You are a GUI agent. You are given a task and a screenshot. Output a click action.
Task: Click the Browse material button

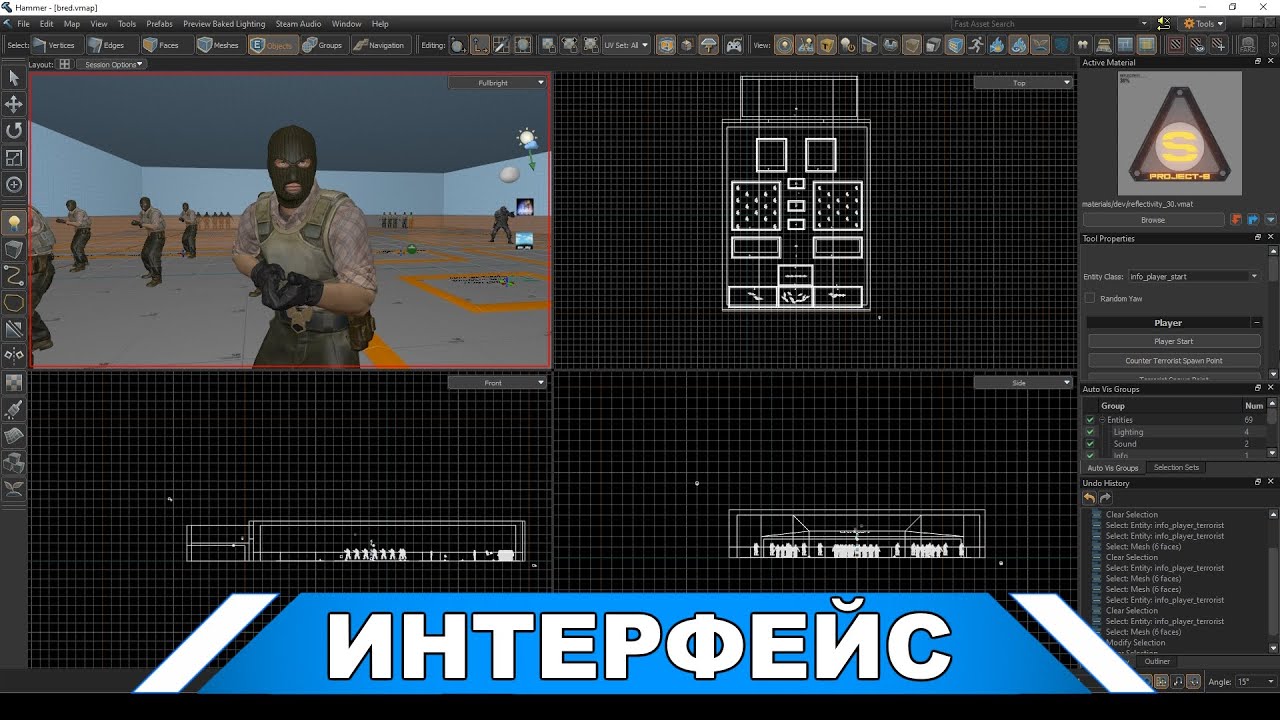coord(1153,219)
